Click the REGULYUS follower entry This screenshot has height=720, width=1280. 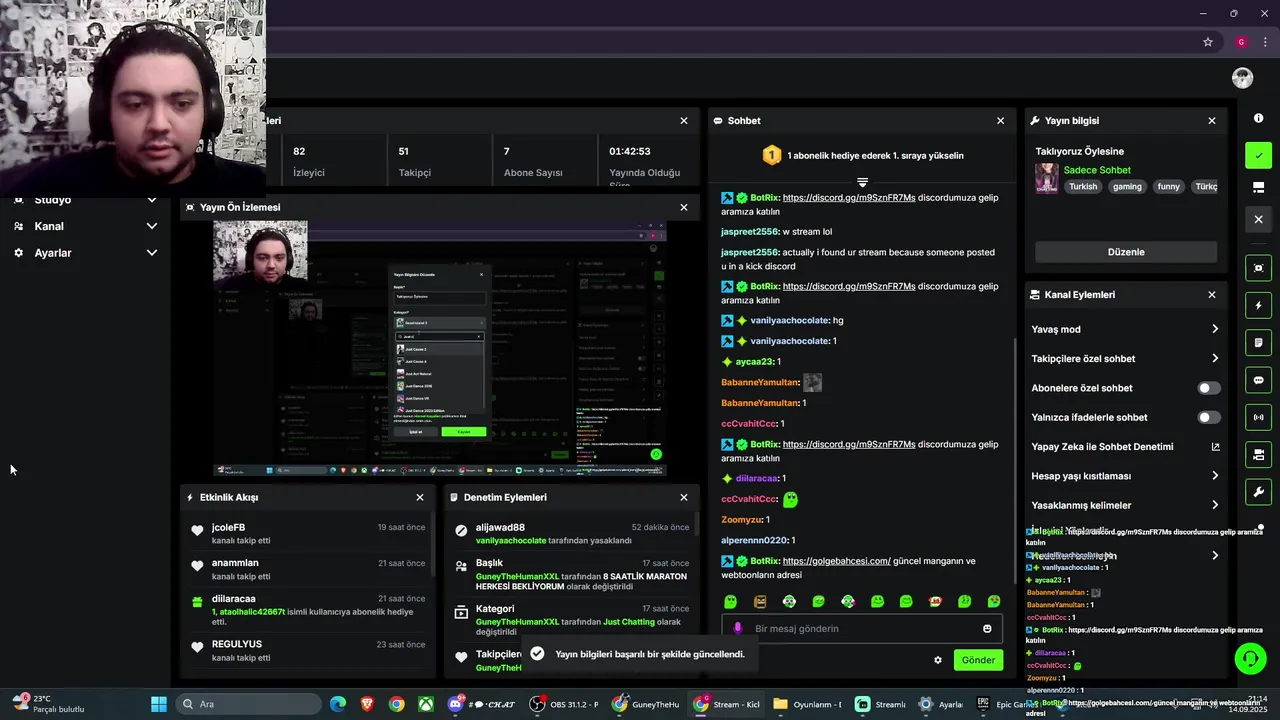tap(307, 650)
